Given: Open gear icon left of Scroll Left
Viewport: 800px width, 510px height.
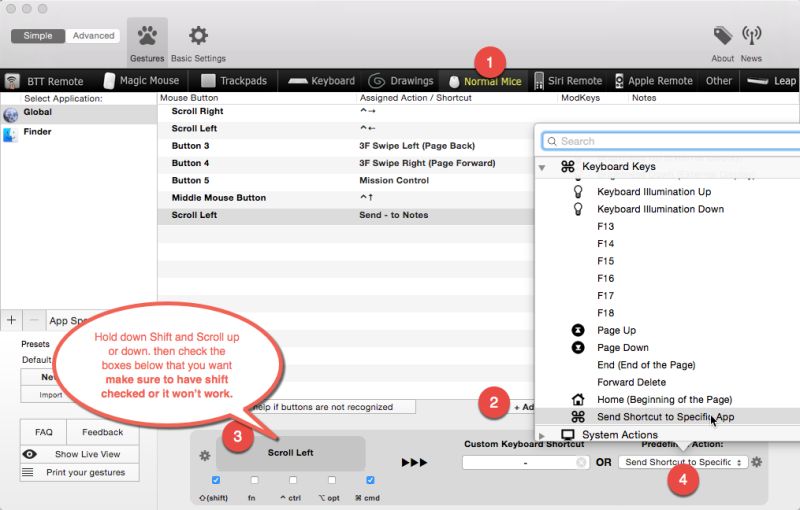Looking at the screenshot, I should click(205, 455).
